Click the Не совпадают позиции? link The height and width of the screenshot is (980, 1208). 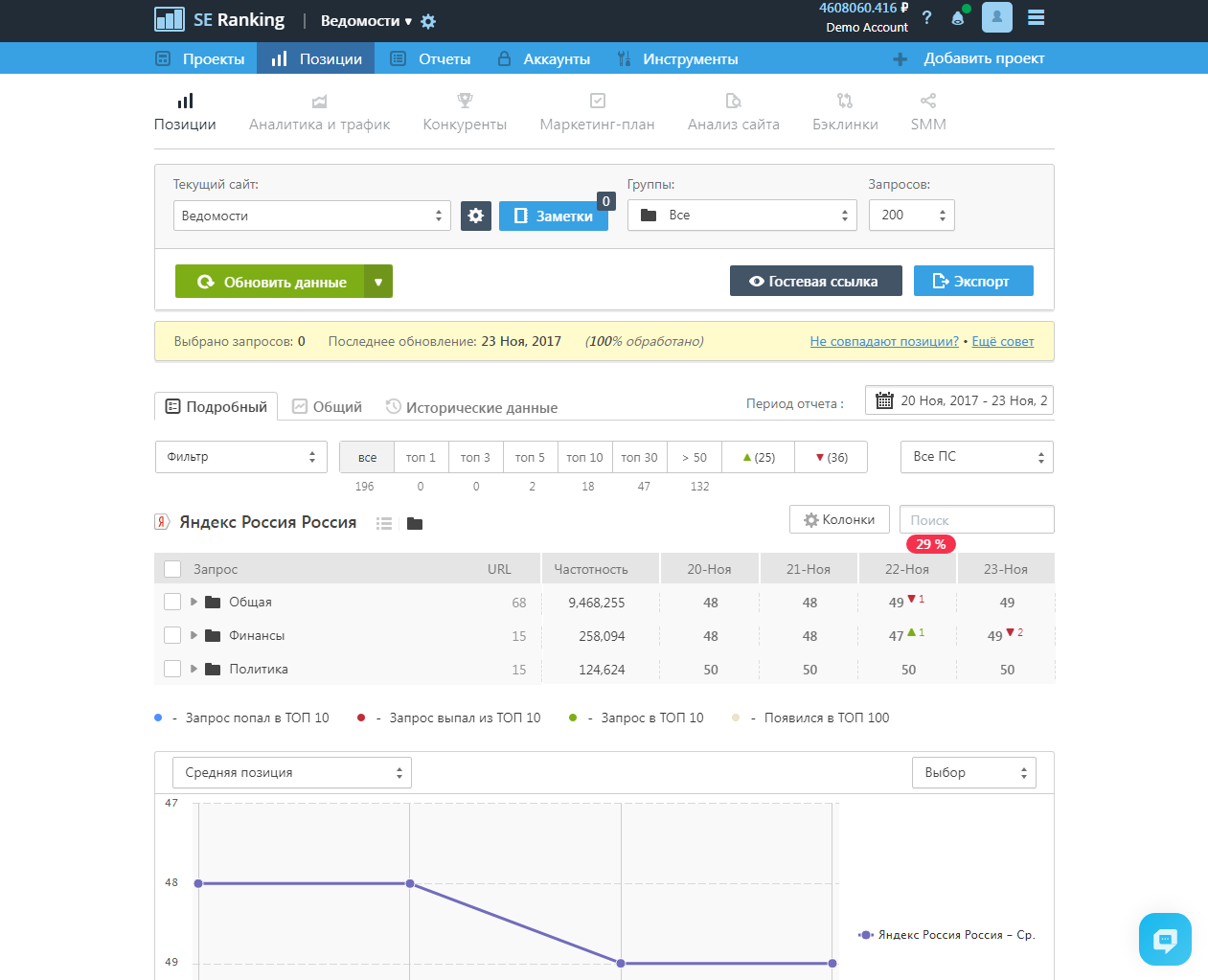click(883, 341)
